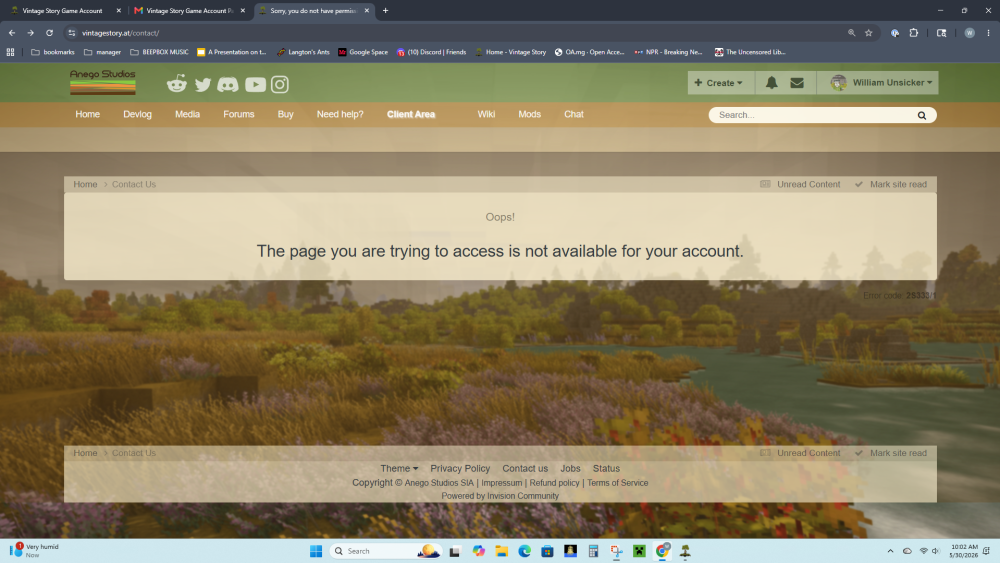Screen dimensions: 1000x563
Task: Open the Reddit social icon
Action: 177,84
